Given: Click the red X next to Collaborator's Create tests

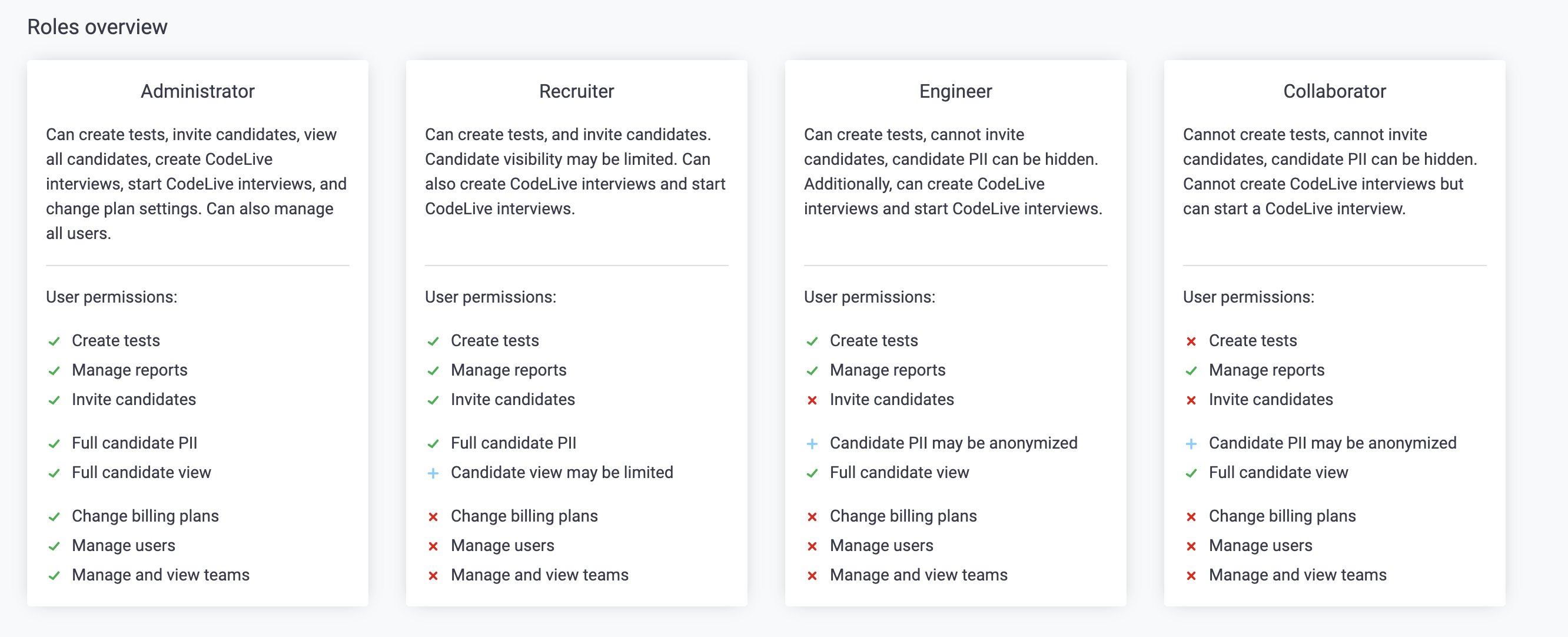Looking at the screenshot, I should [1191, 341].
